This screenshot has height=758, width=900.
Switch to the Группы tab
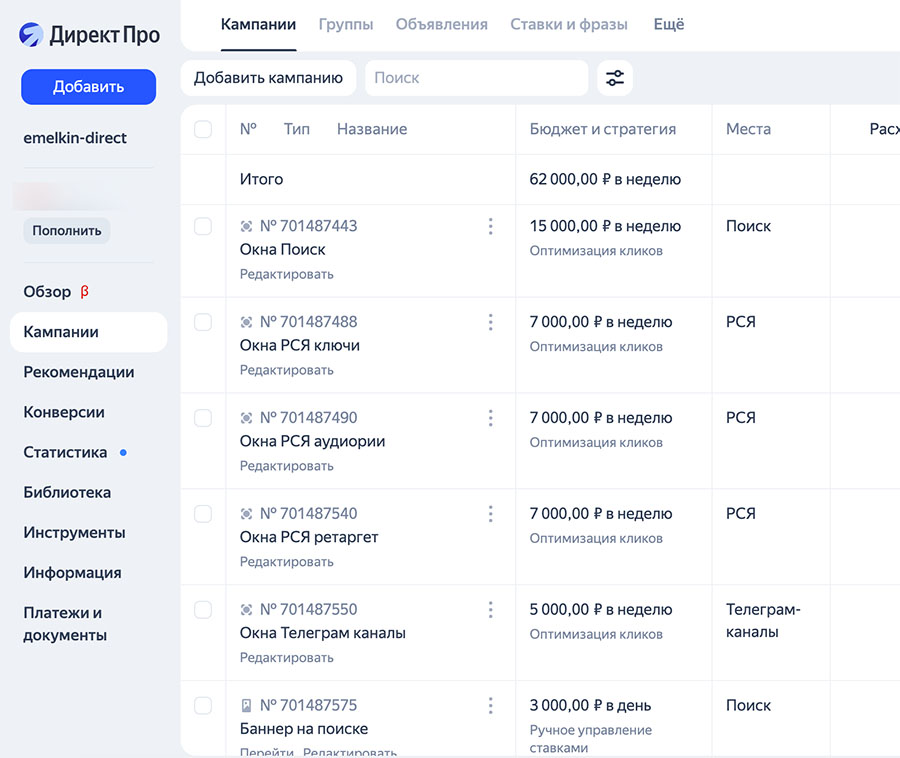[x=346, y=24]
